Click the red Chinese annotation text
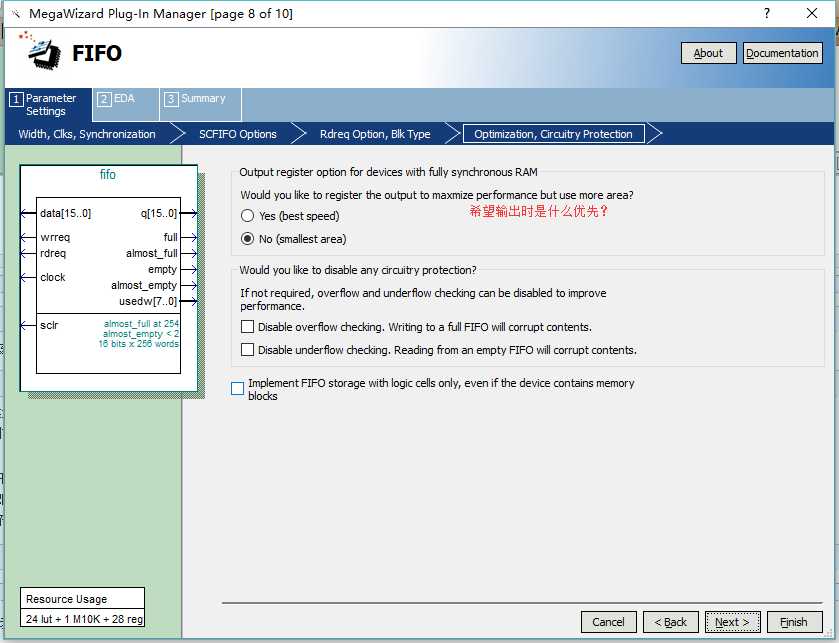This screenshot has height=643, width=839. (539, 211)
